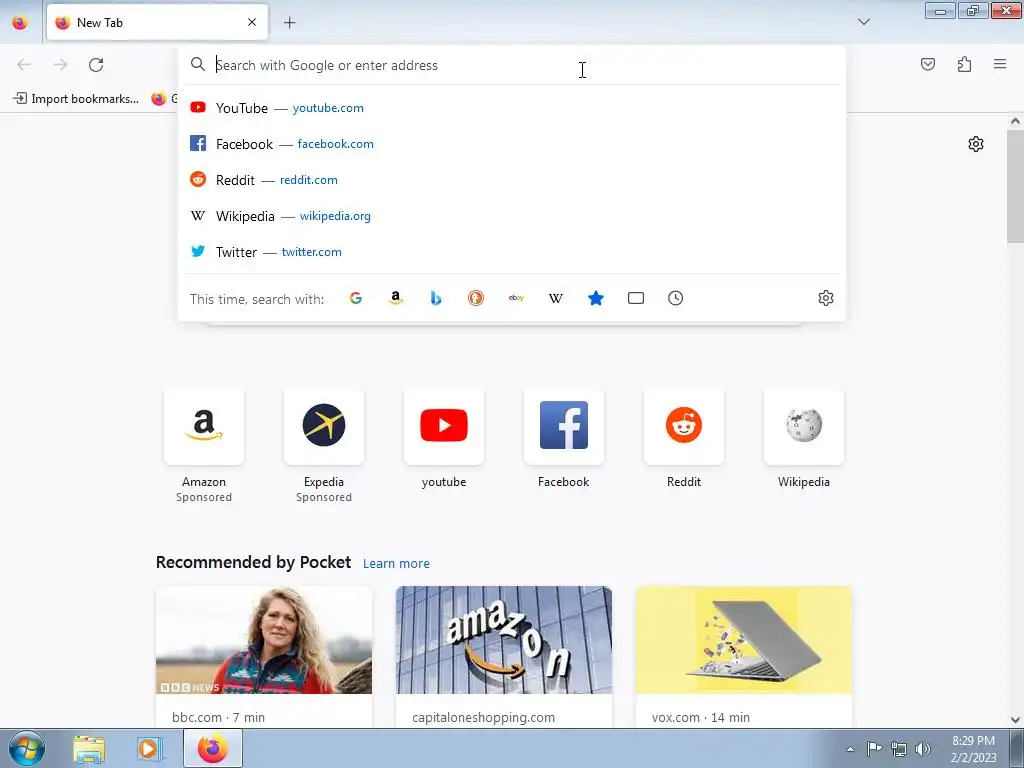
Task: Switch to the New Tab tab
Action: (157, 22)
